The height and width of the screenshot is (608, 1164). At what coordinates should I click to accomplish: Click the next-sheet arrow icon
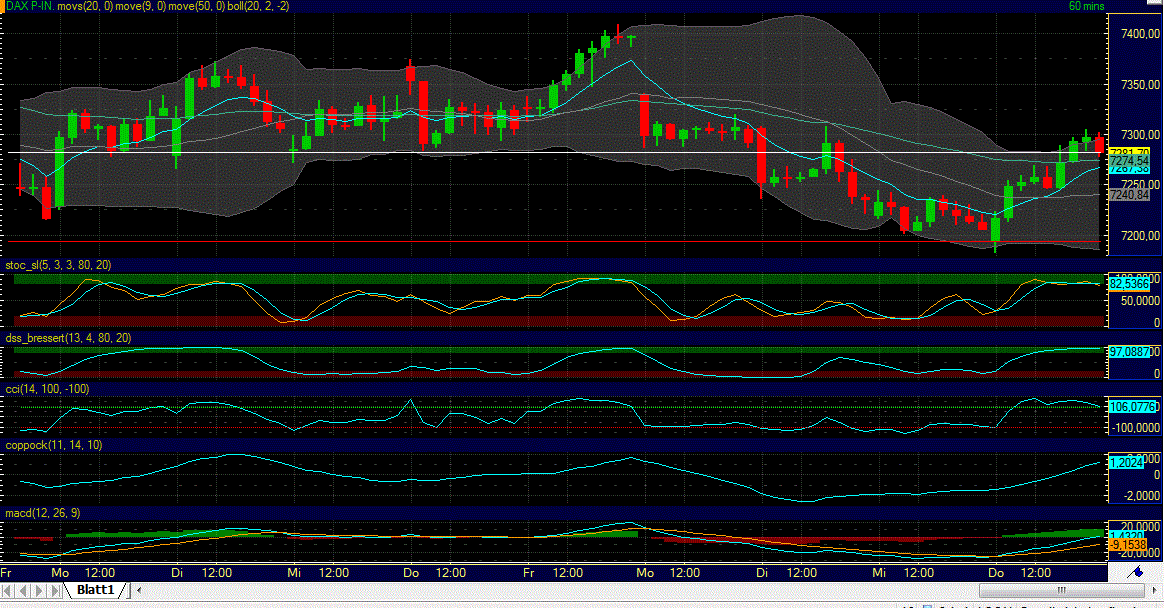pyautogui.click(x=39, y=590)
